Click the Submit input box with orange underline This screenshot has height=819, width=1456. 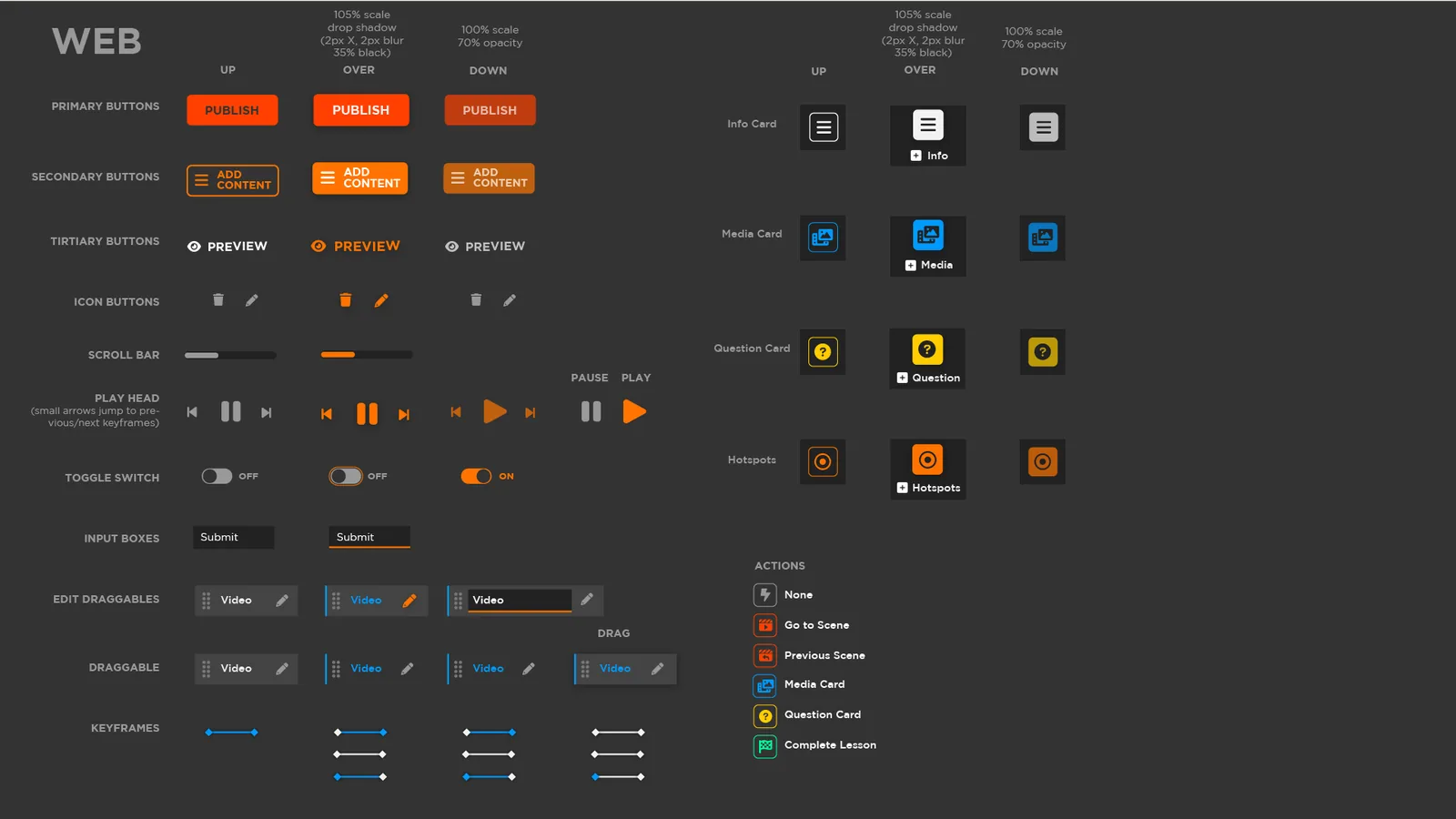(369, 537)
